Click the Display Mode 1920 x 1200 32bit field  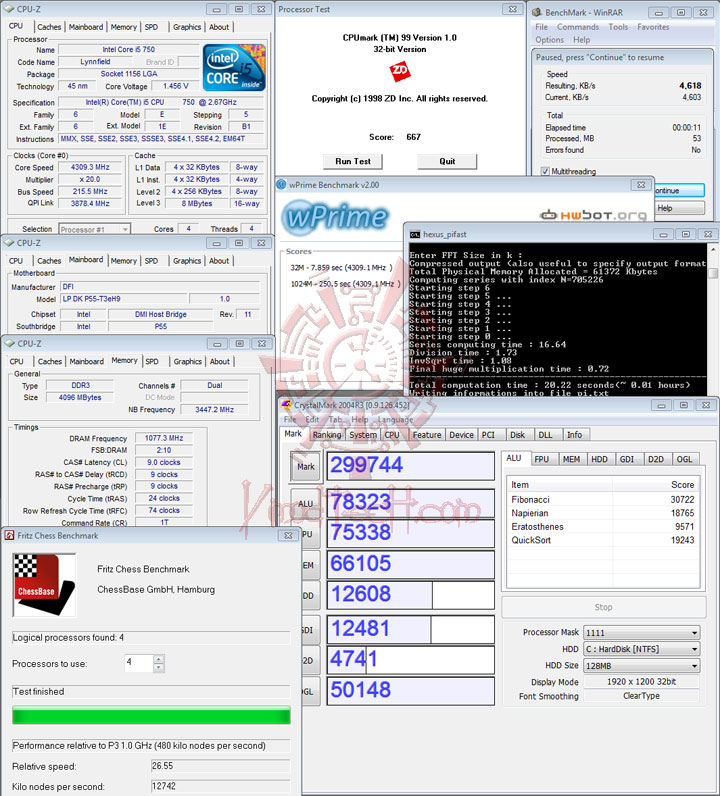(x=641, y=682)
